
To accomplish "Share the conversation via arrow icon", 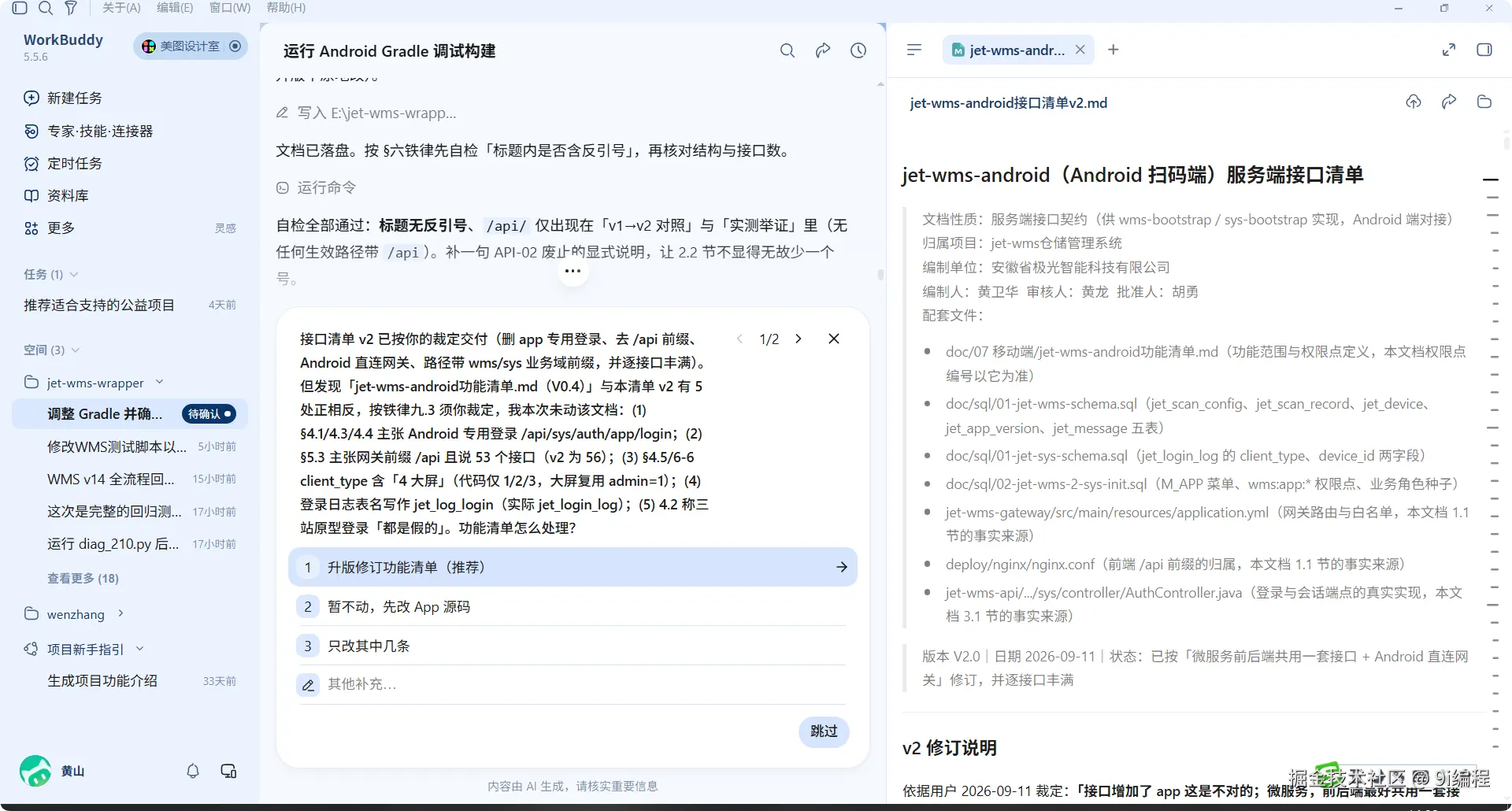I will point(823,50).
